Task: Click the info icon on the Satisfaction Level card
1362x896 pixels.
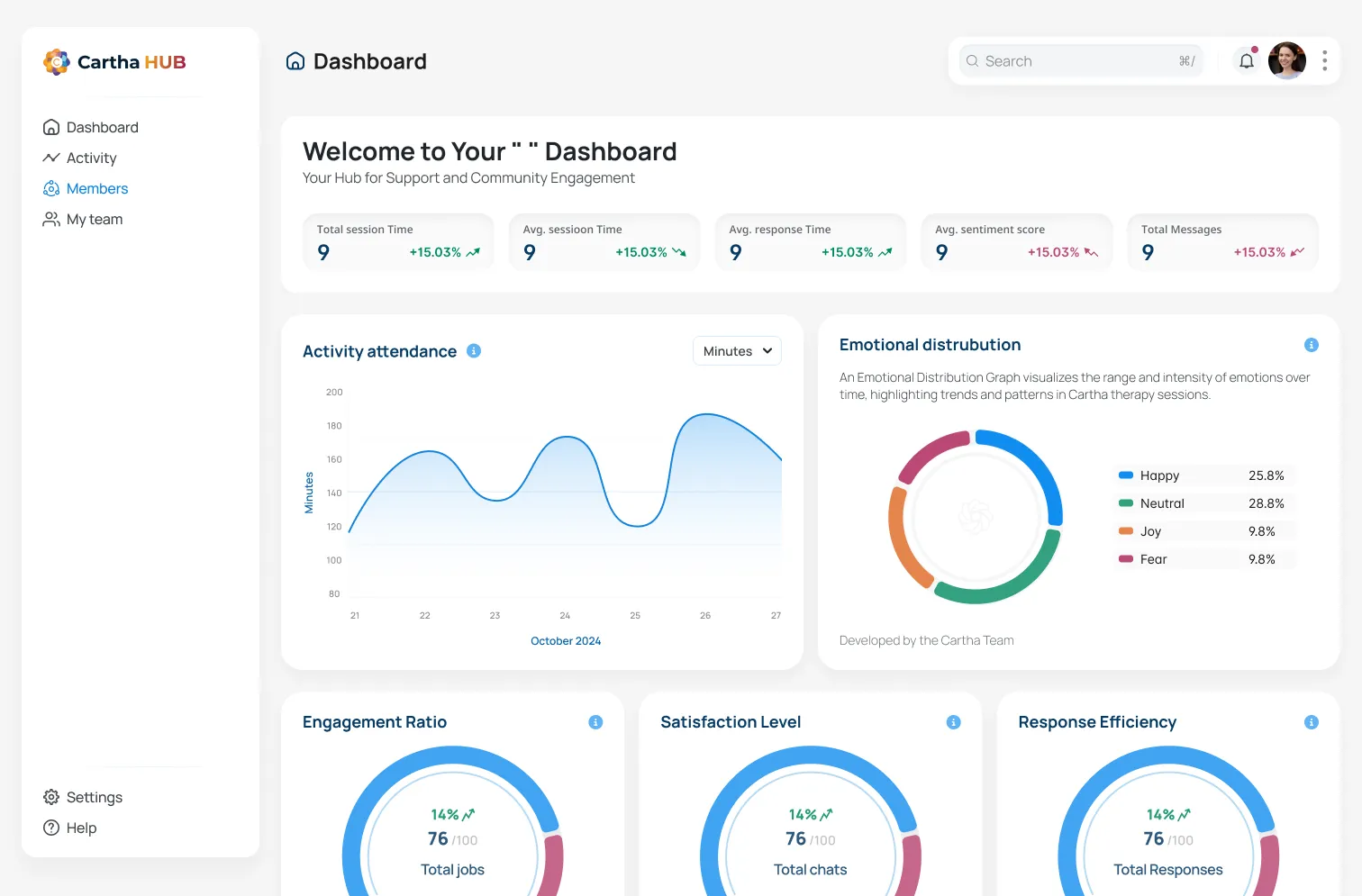Action: click(x=954, y=722)
